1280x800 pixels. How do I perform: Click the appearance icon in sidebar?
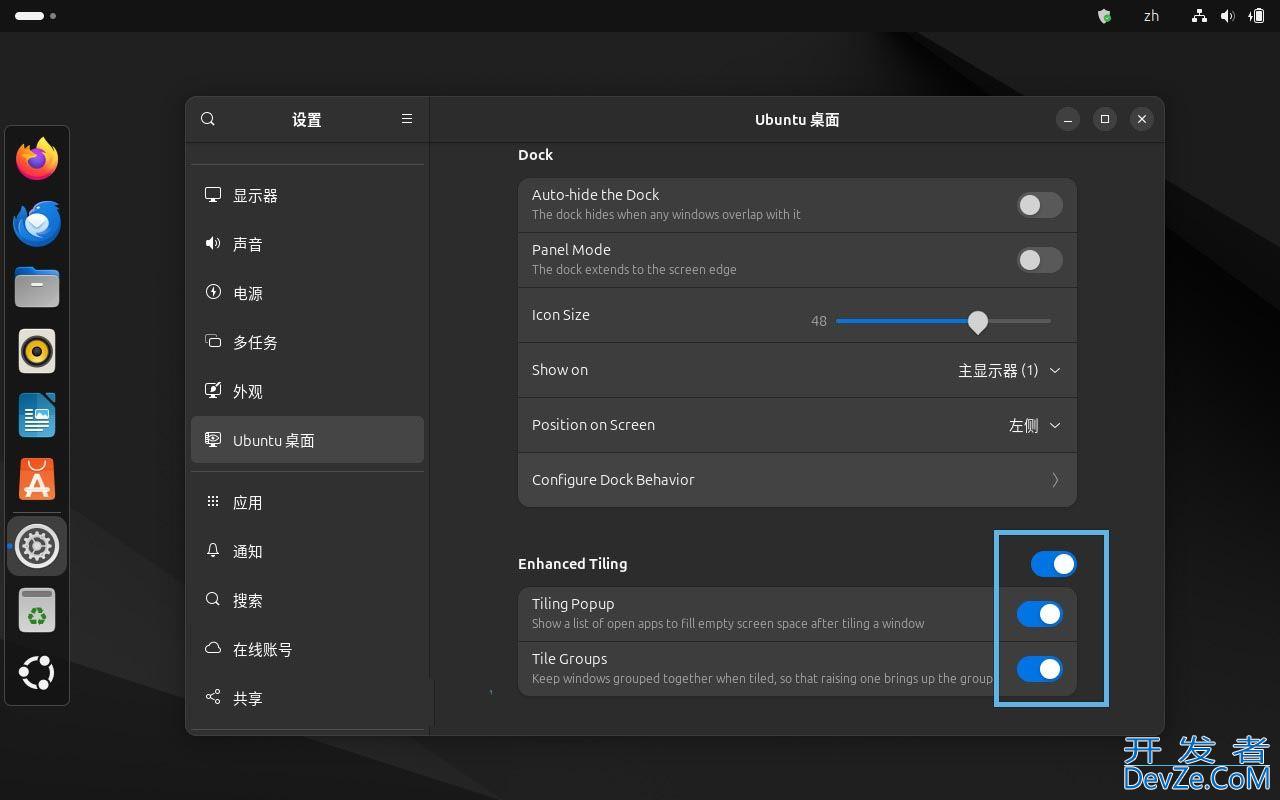click(x=213, y=390)
